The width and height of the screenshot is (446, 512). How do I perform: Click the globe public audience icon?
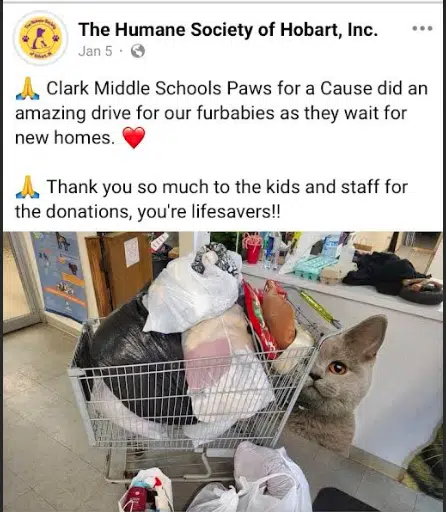(138, 51)
